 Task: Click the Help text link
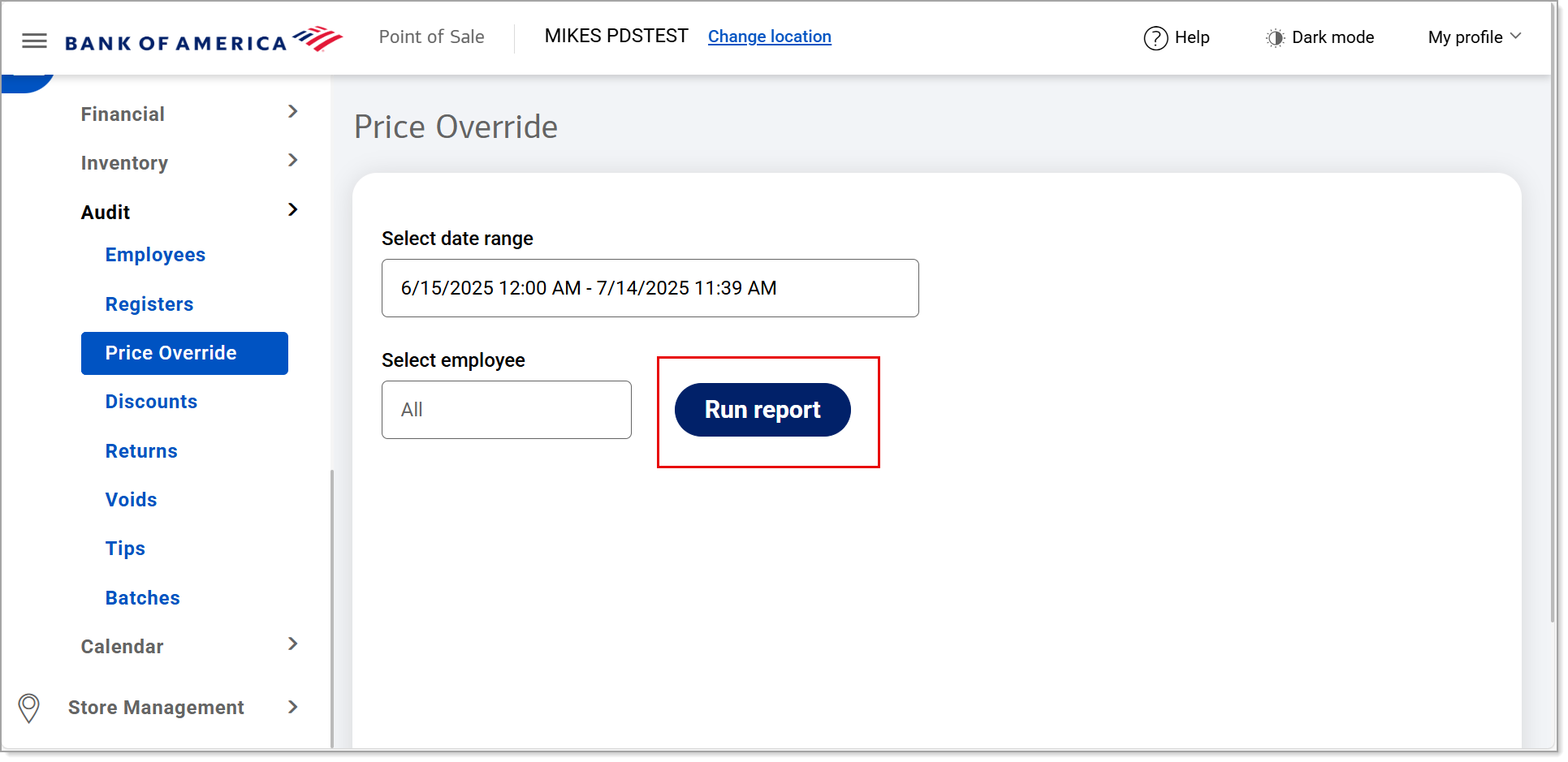coord(1192,37)
